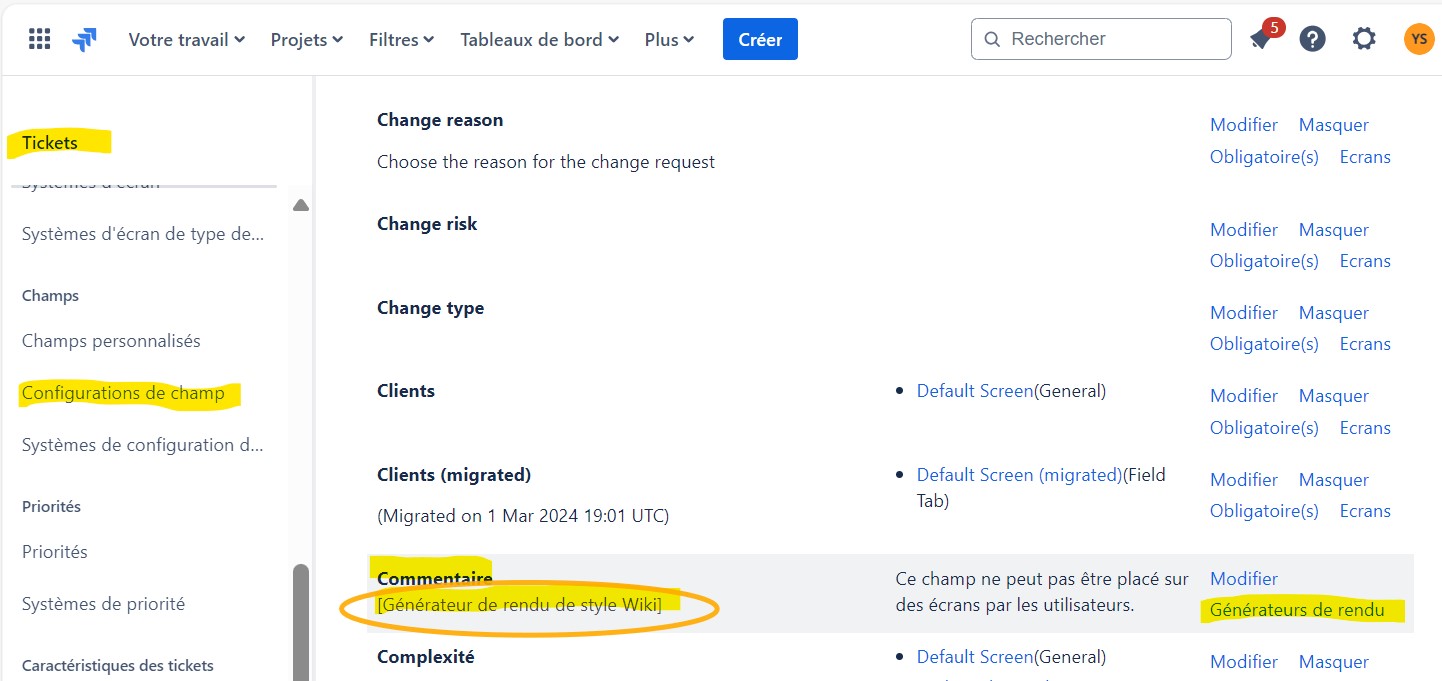Viewport: 1442px width, 681px height.
Task: Open the Atlassian app switcher grid
Action: [38, 39]
